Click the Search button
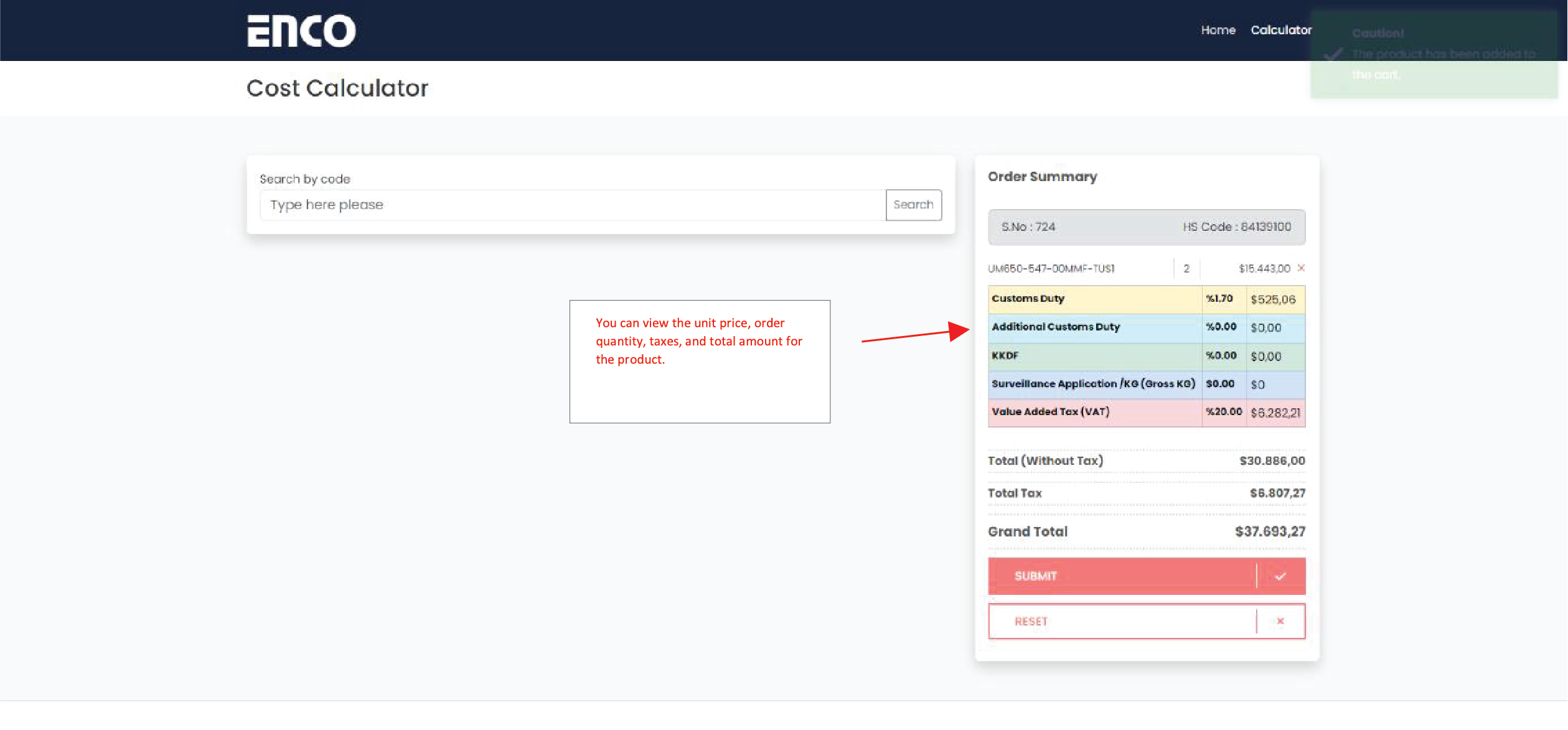Image resolution: width=1568 pixels, height=730 pixels. pos(913,205)
